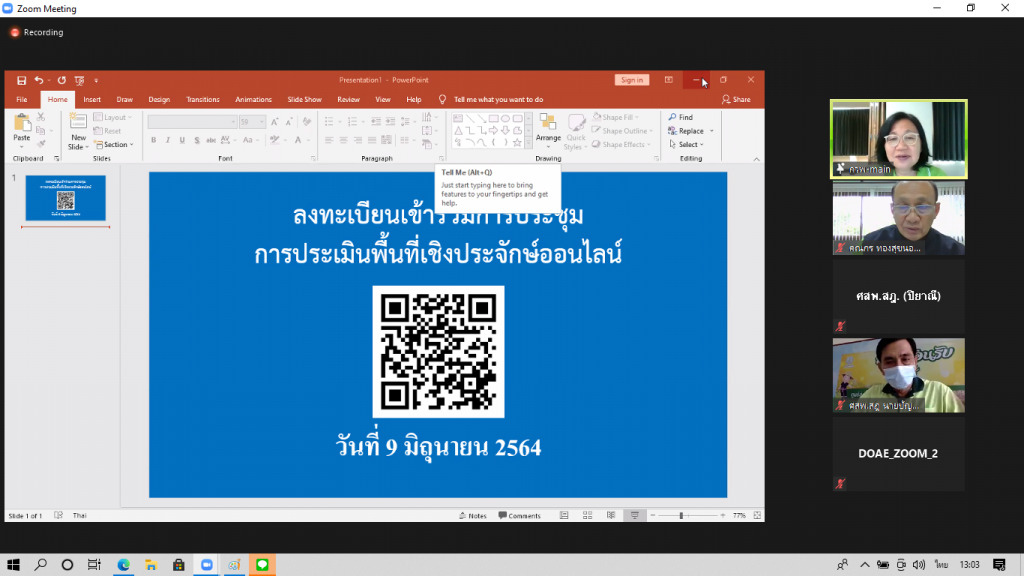The image size is (1024, 576).
Task: Switch to Slide Sorter view icon
Action: [588, 515]
